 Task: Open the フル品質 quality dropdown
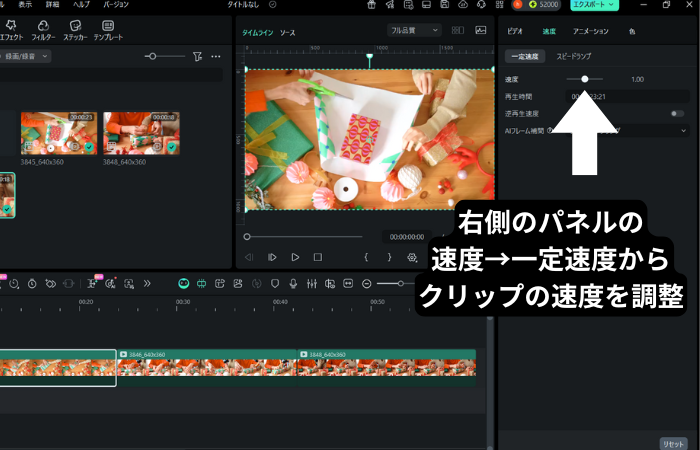[414, 30]
